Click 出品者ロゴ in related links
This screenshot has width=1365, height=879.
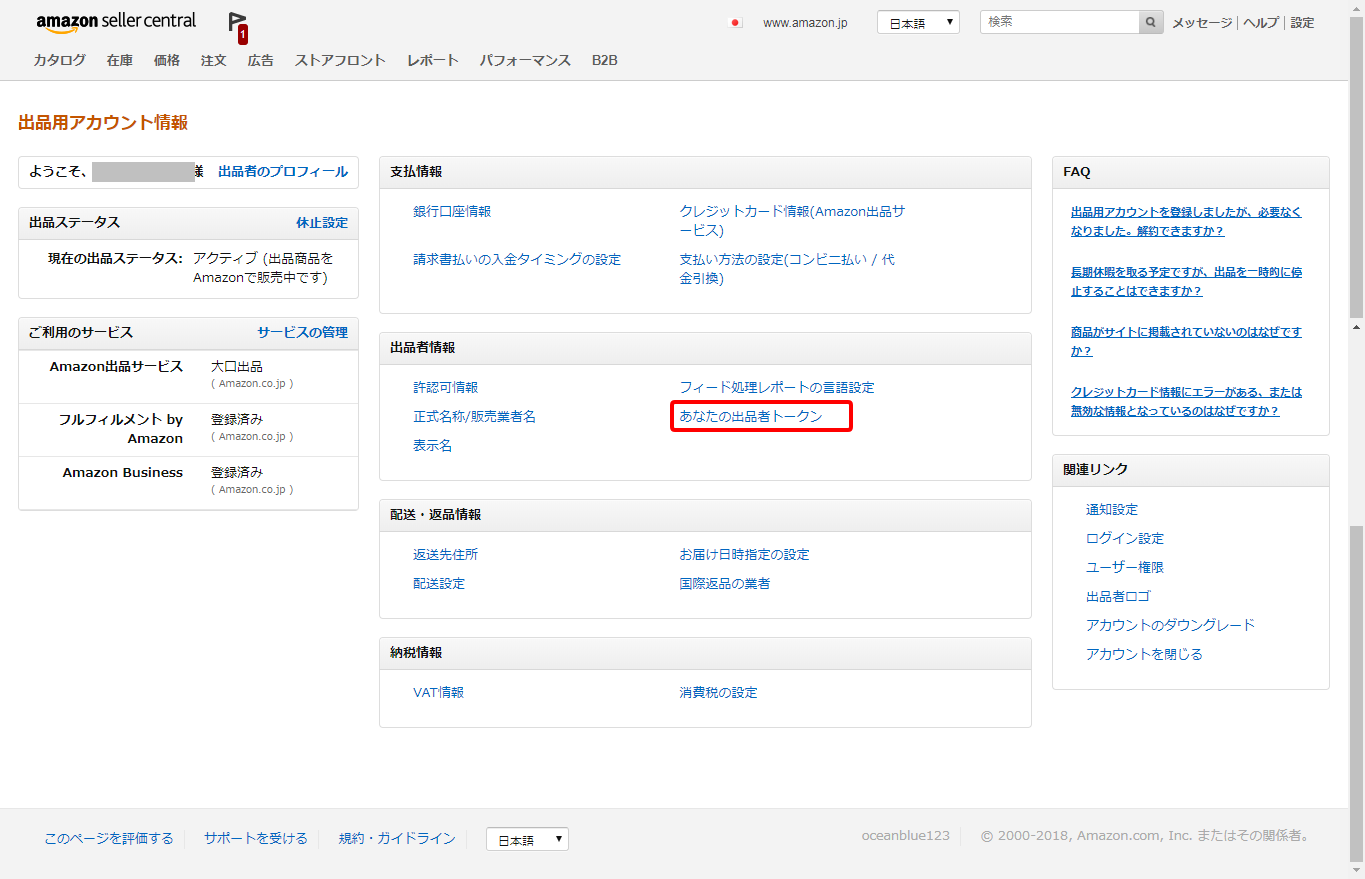tap(1118, 596)
